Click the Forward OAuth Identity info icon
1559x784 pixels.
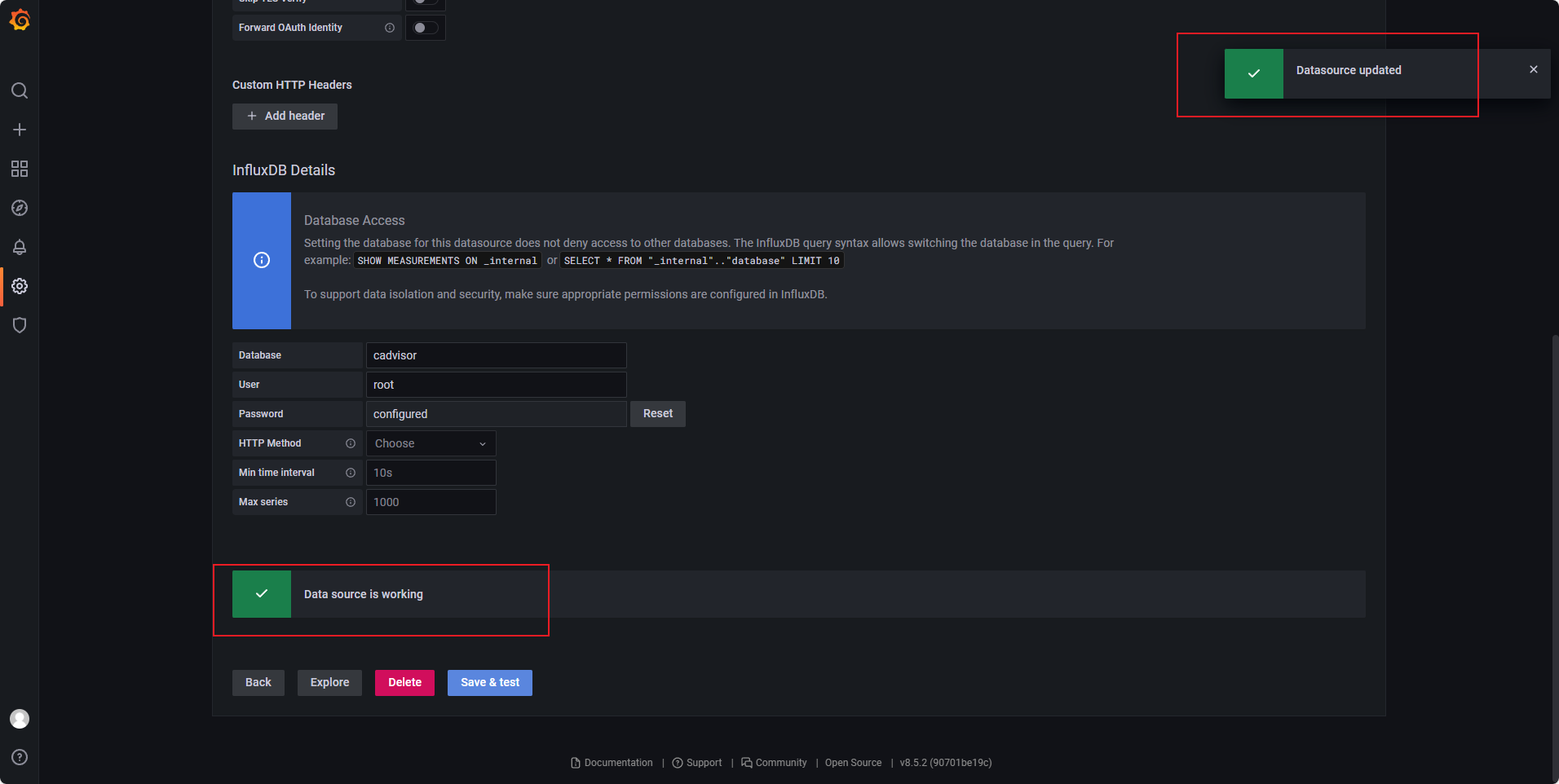(390, 28)
